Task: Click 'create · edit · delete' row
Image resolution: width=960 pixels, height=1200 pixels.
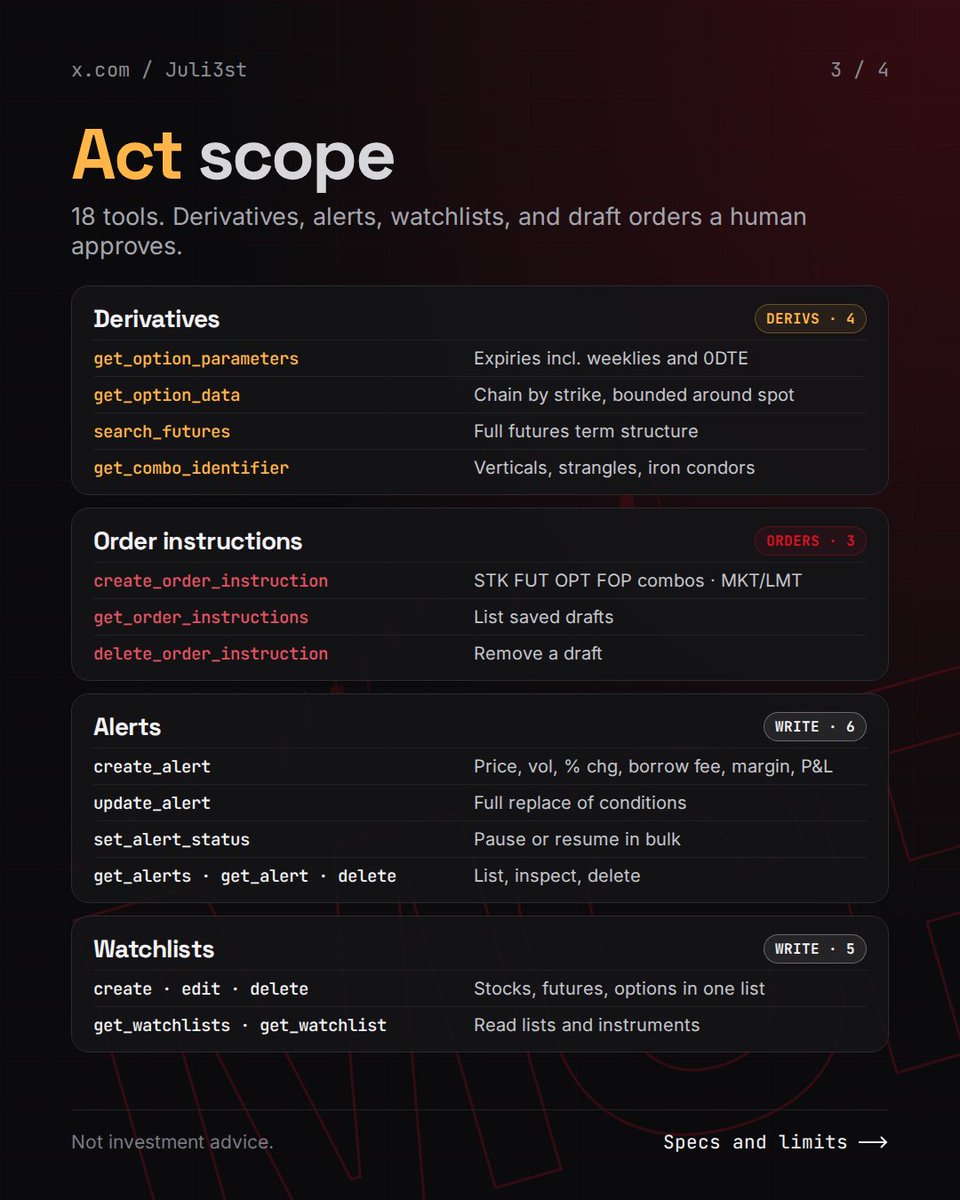Action: tap(201, 988)
